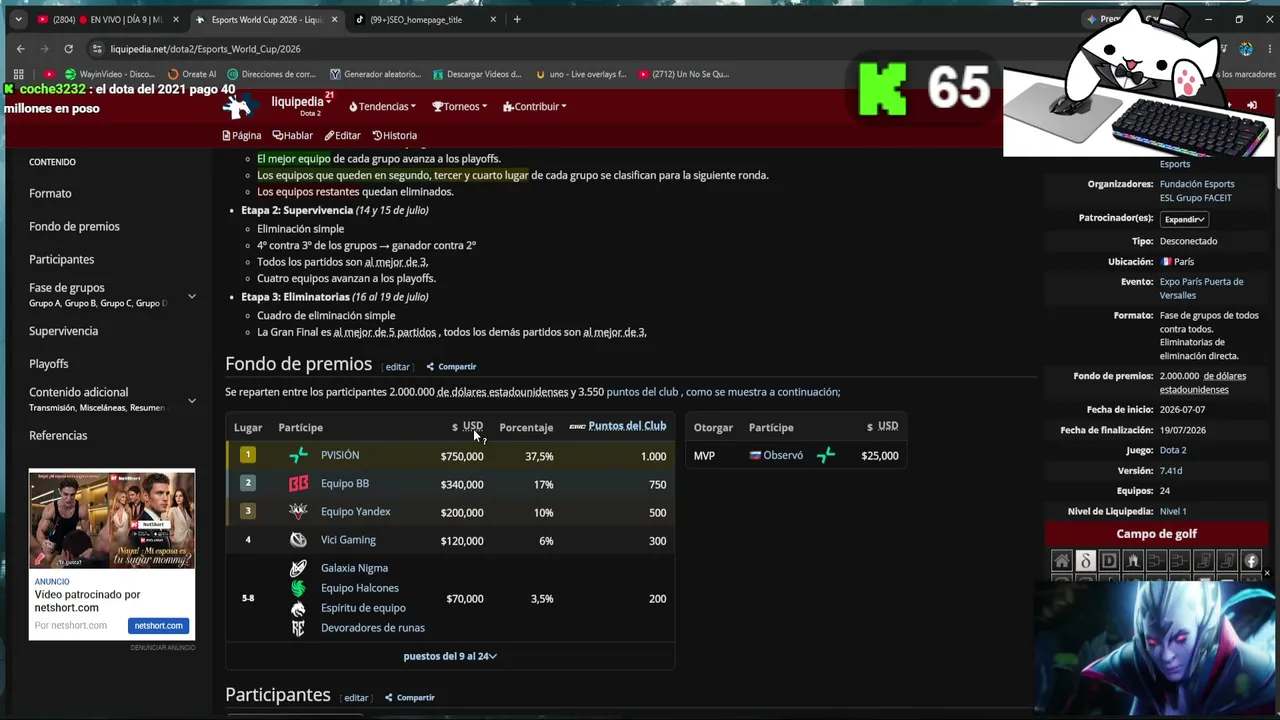Expand the Patrocinador(es) Expandir dropdown
1280x720 pixels.
(1185, 219)
